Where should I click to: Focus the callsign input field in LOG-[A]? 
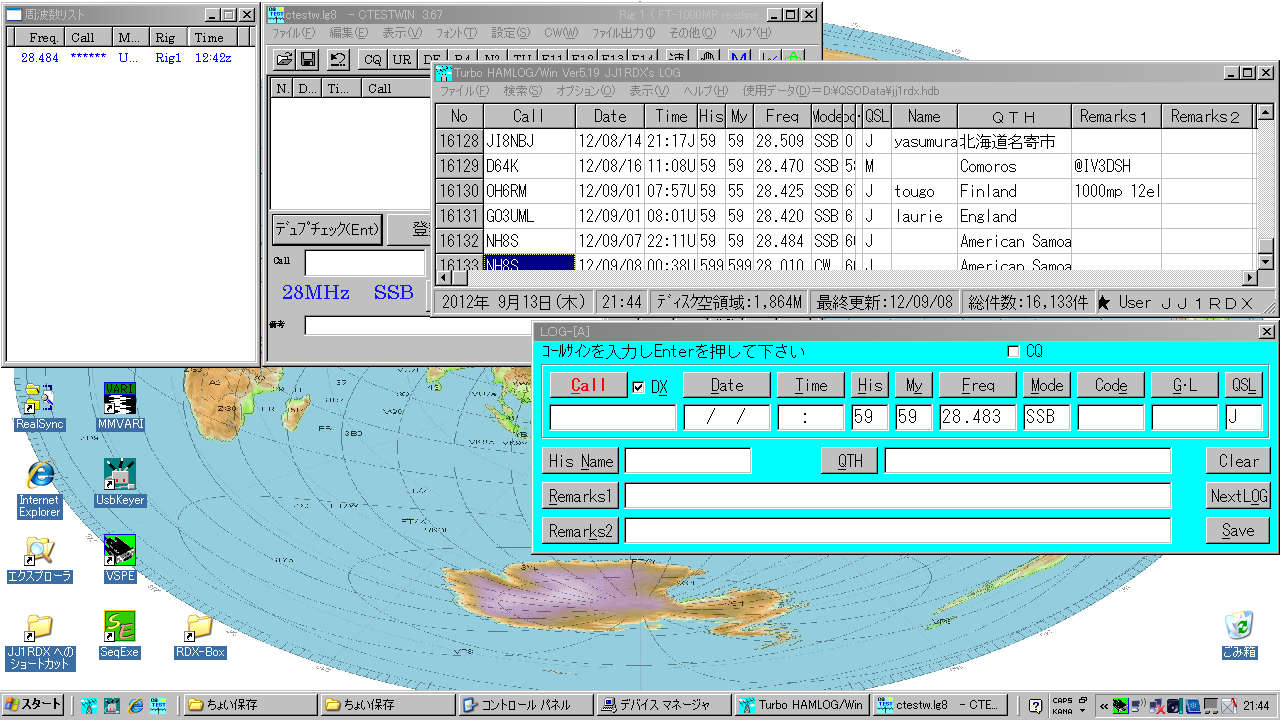tap(613, 418)
